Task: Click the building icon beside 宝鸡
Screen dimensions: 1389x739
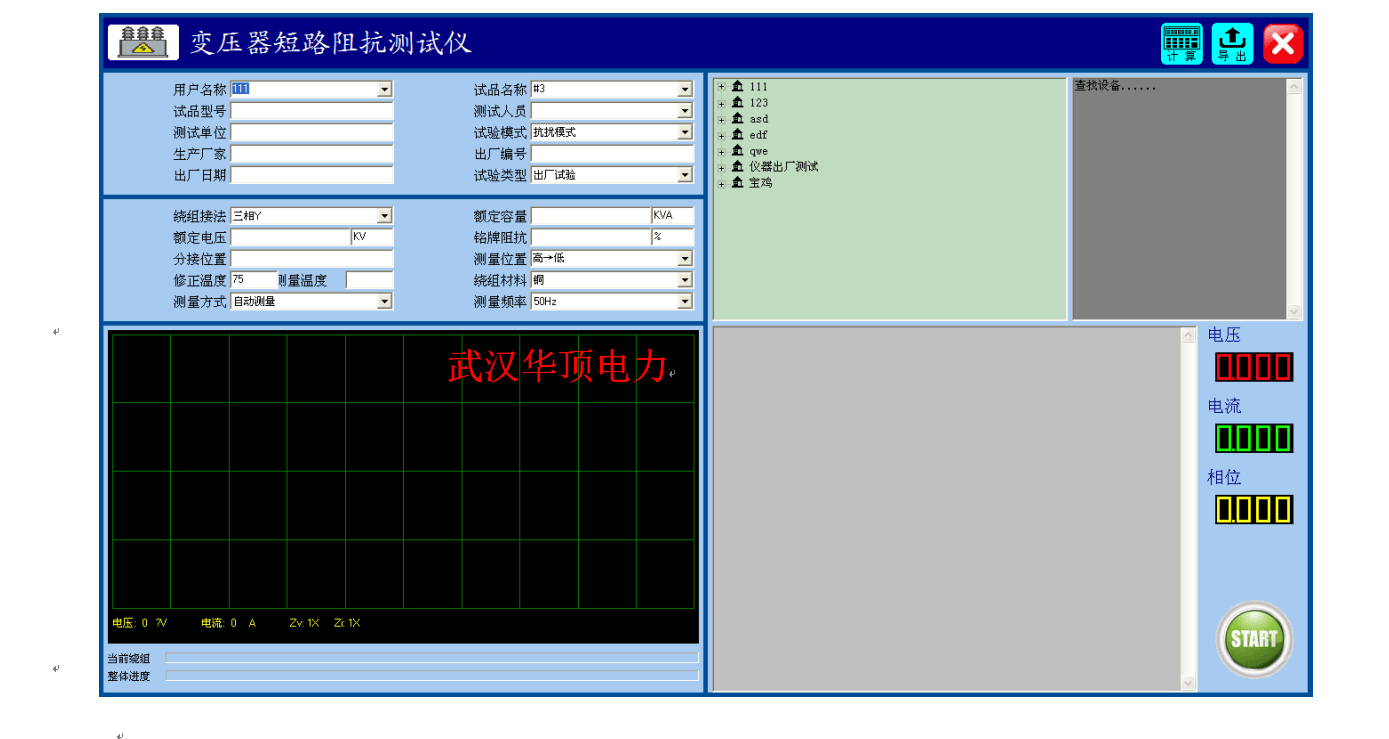Action: tap(737, 183)
